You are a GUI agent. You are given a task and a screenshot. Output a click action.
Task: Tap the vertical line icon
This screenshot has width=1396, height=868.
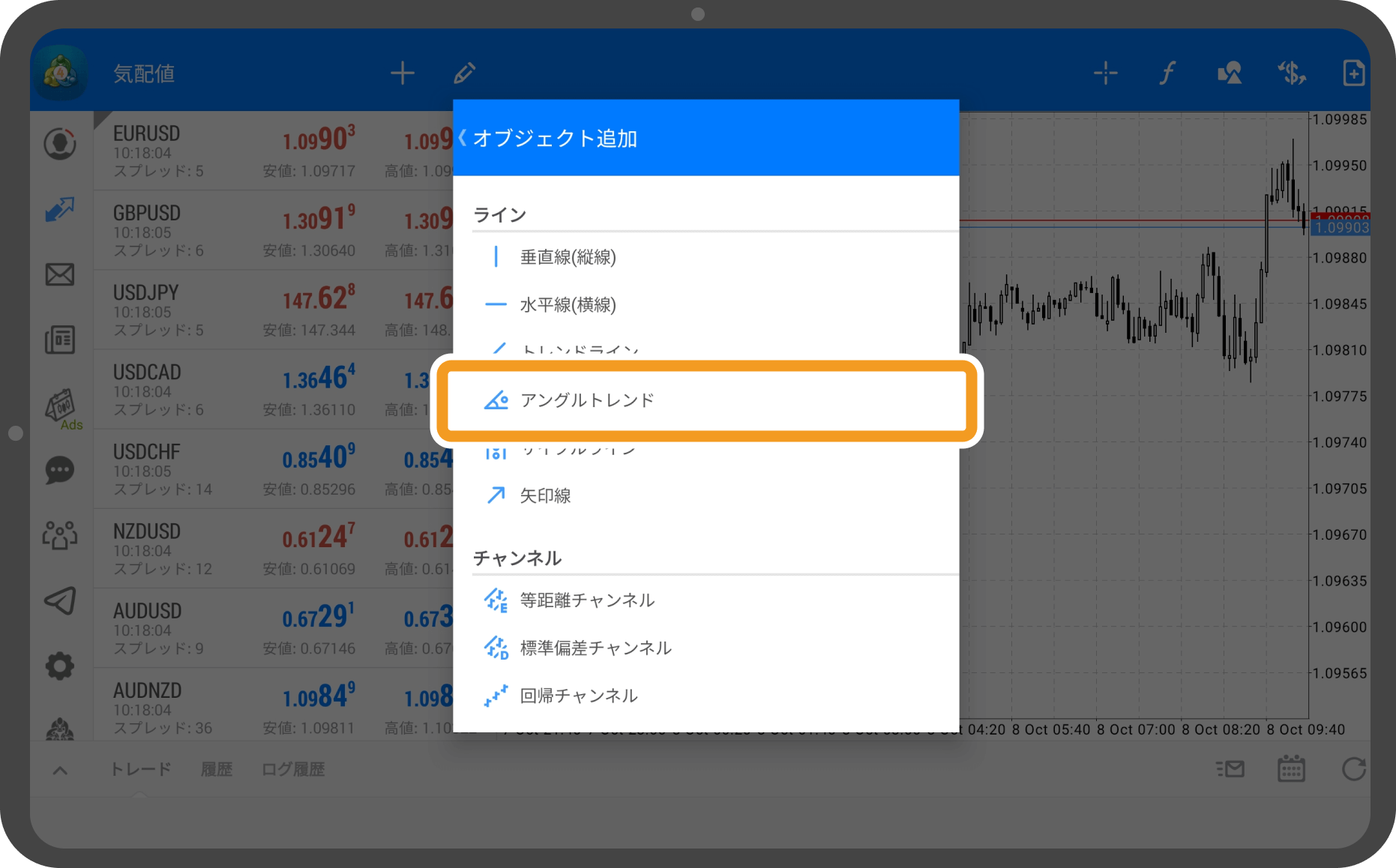pyautogui.click(x=496, y=257)
